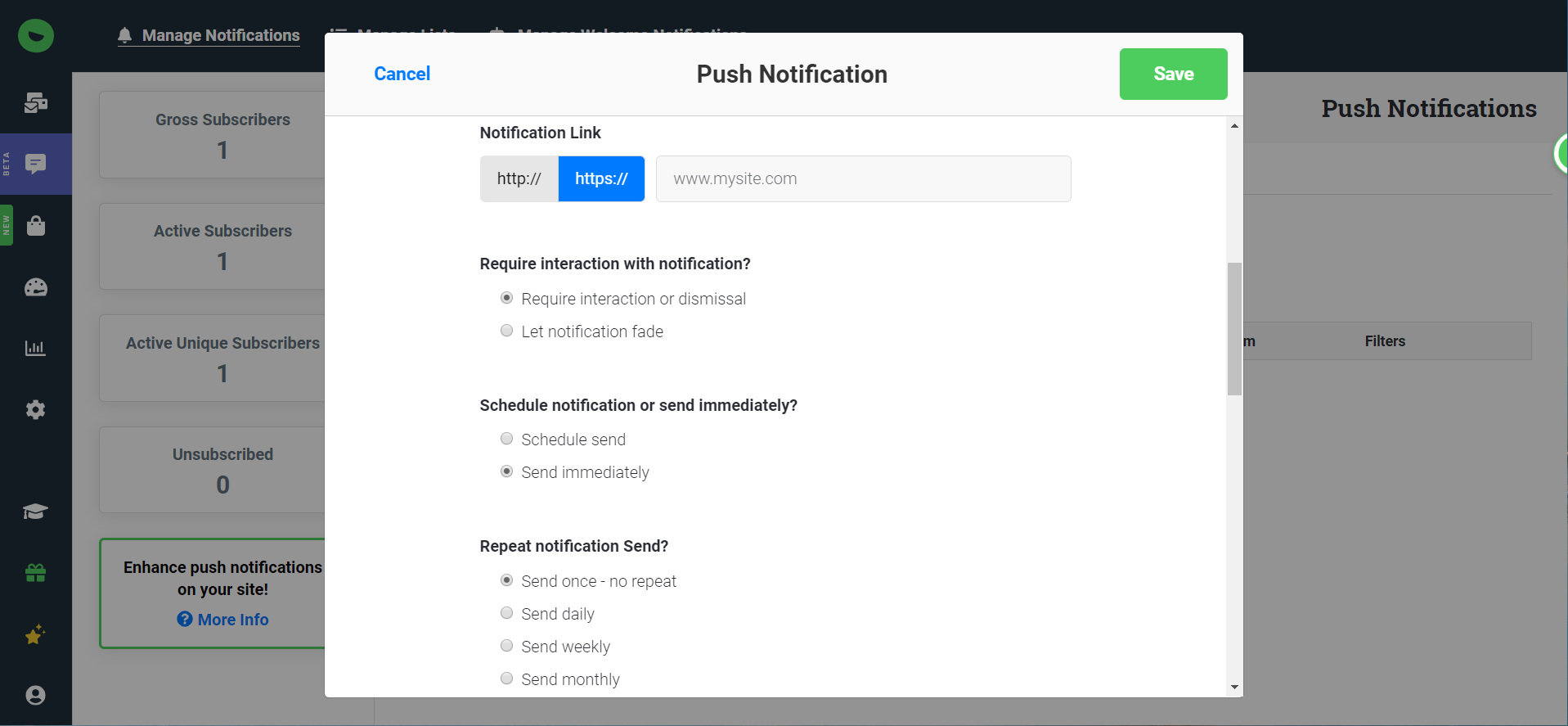1568x726 pixels.
Task: Open the user account sidebar icon
Action: 35,695
